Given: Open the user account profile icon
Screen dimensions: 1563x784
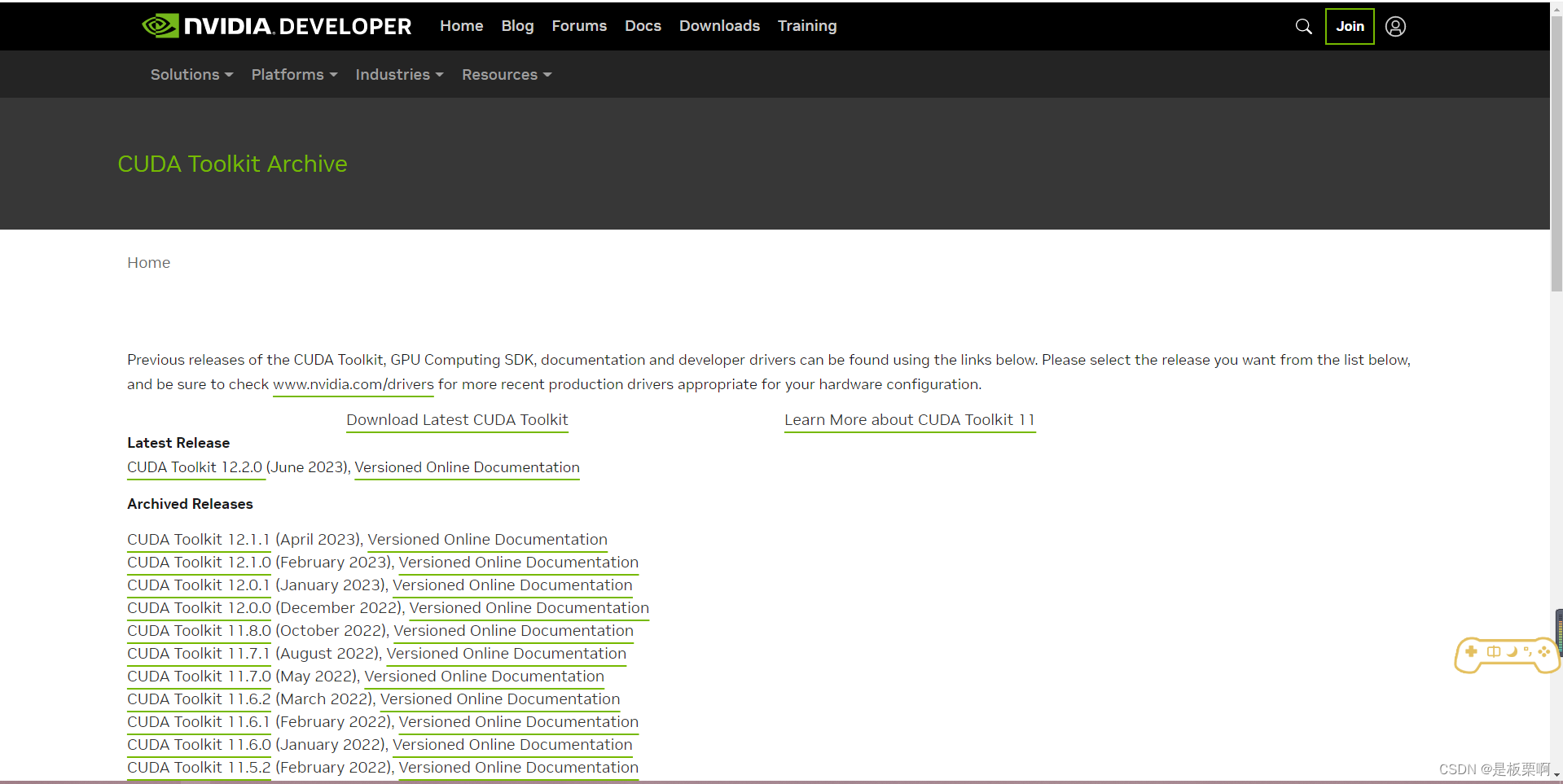Looking at the screenshot, I should click(1395, 27).
